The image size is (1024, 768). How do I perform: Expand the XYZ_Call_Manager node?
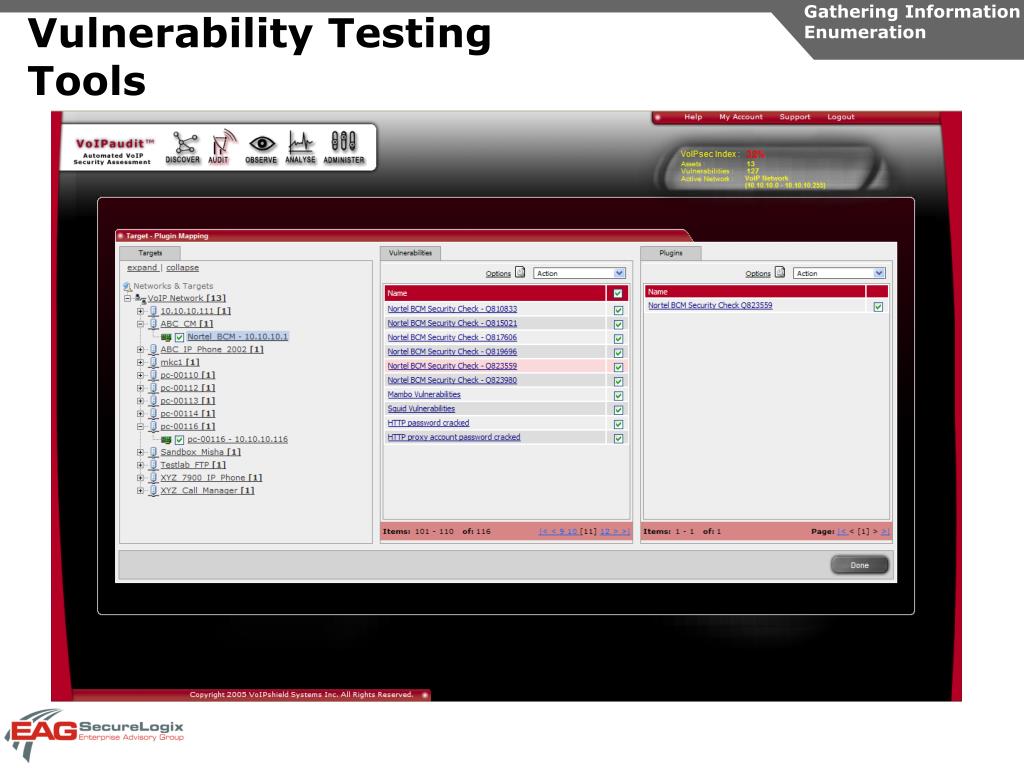140,490
